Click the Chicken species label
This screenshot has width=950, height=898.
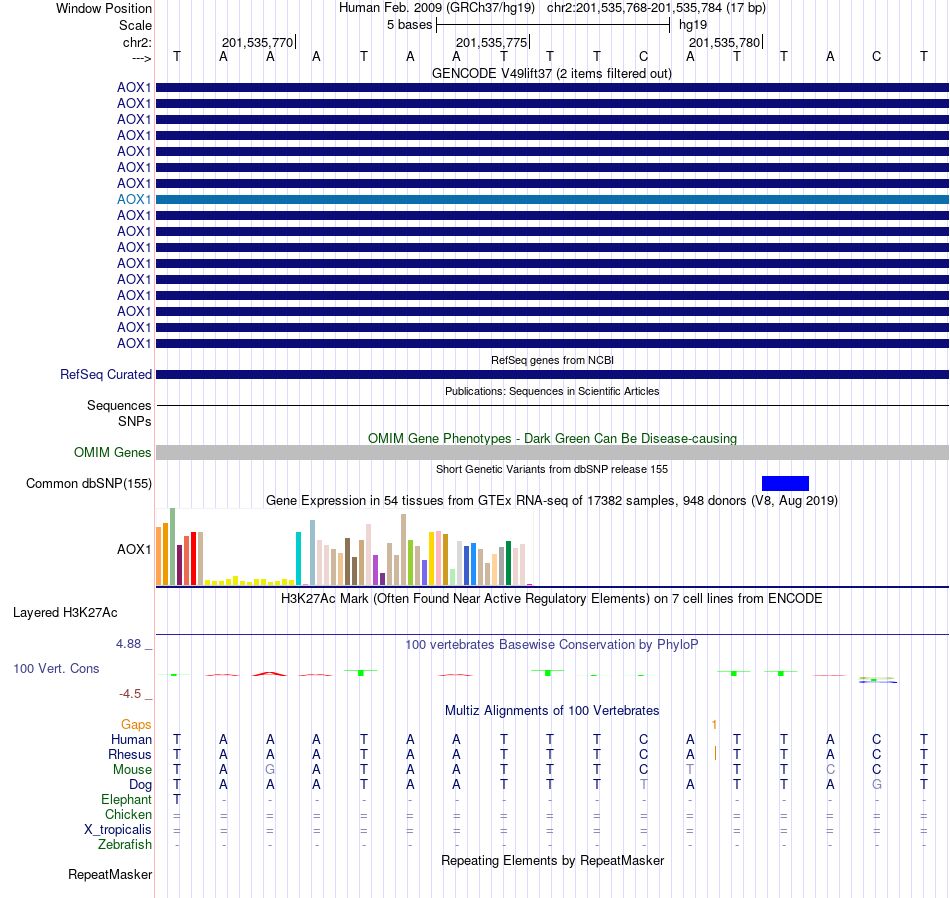(128, 814)
